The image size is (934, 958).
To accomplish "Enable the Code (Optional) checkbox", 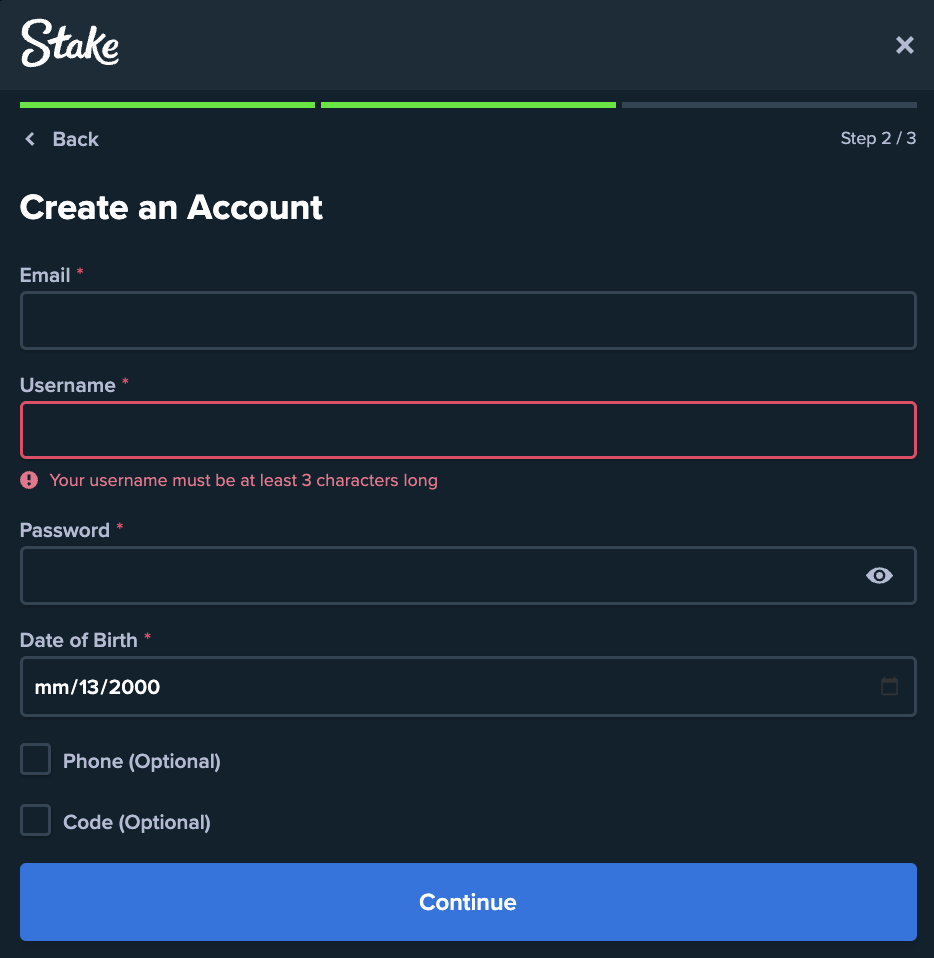I will (x=35, y=820).
